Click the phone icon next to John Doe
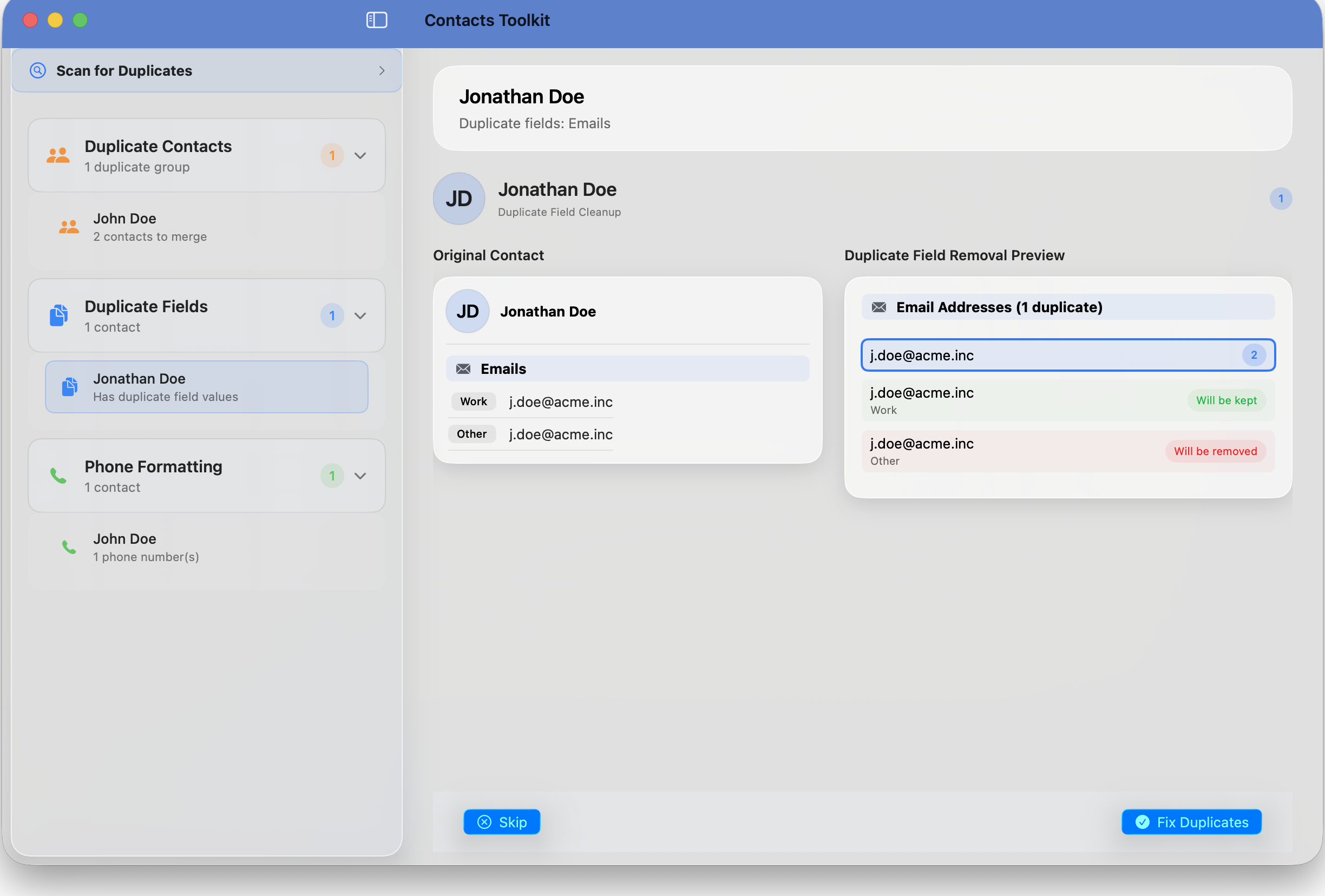 (x=68, y=546)
